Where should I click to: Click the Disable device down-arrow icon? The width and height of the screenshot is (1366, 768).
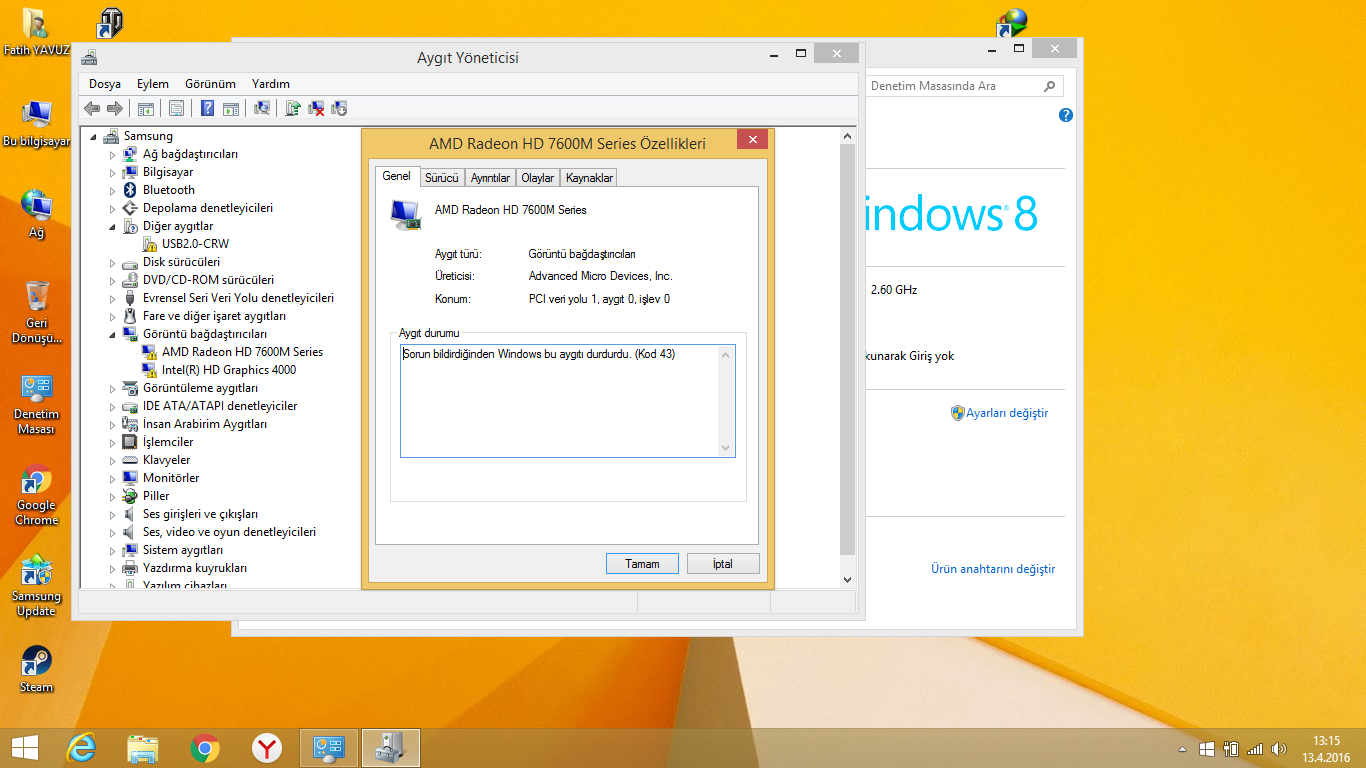[x=339, y=108]
